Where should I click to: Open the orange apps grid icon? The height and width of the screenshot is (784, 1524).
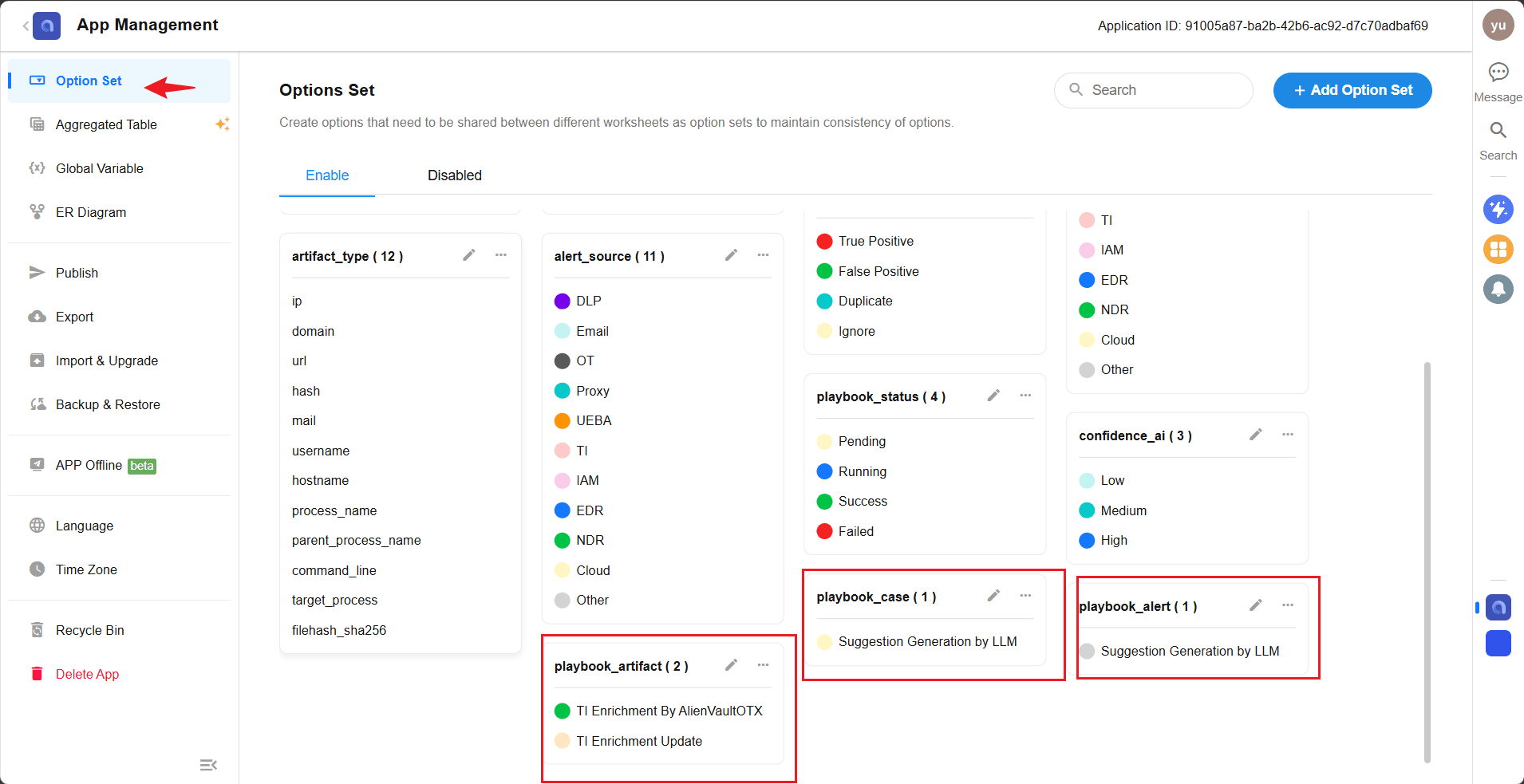[x=1498, y=250]
